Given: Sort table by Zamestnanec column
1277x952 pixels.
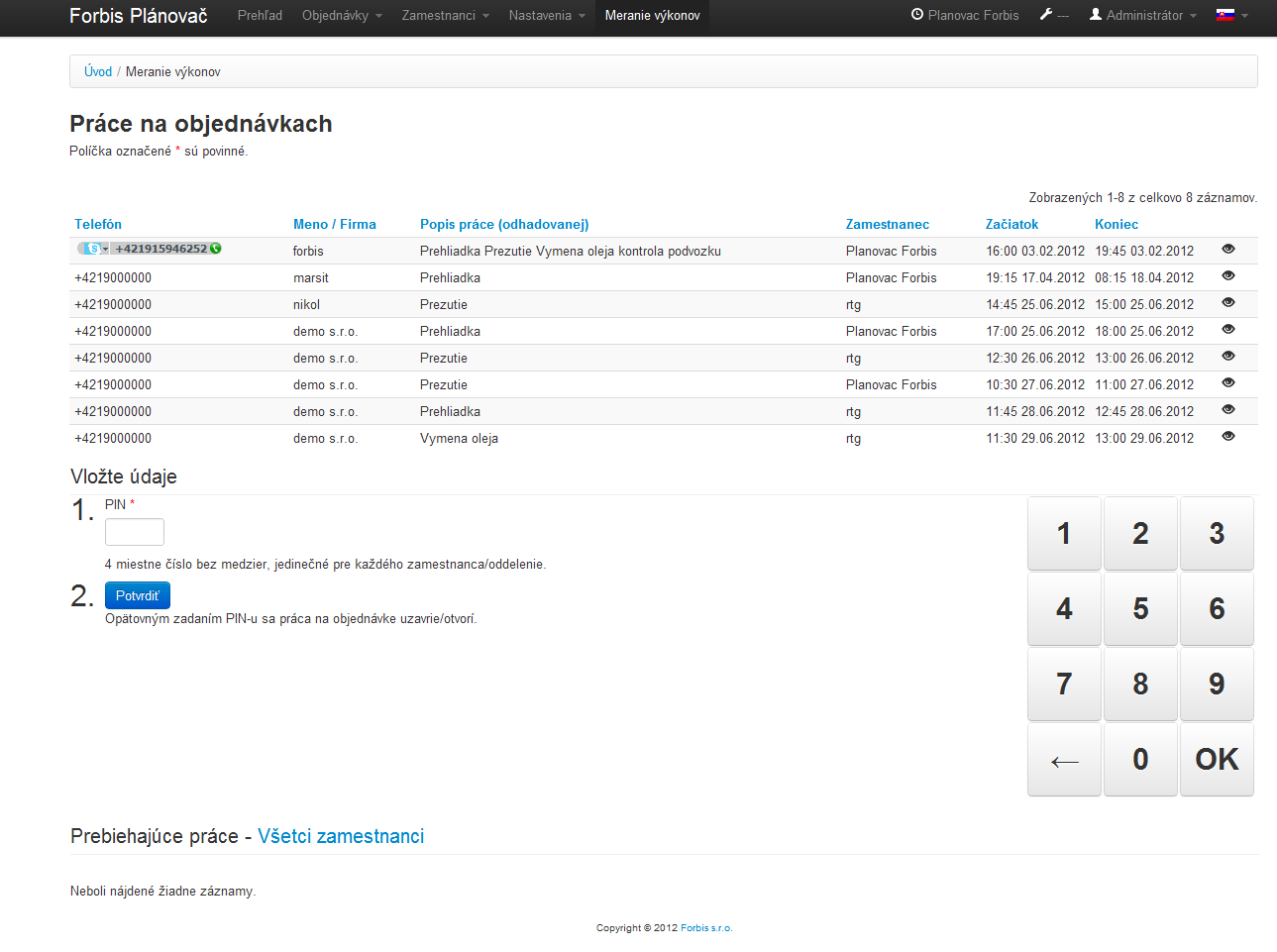Looking at the screenshot, I should tap(888, 224).
